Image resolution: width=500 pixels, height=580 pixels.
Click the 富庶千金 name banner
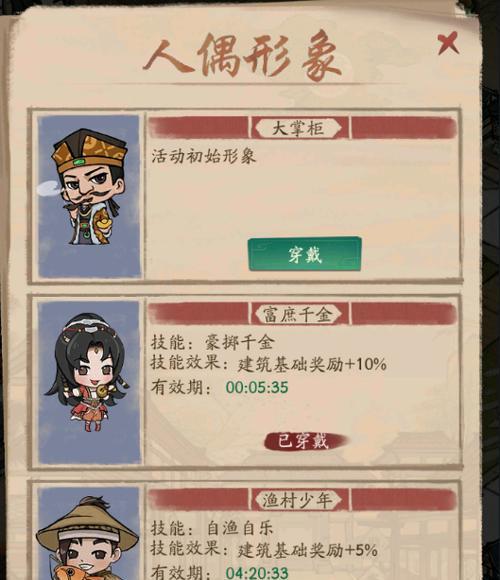[x=298, y=314]
